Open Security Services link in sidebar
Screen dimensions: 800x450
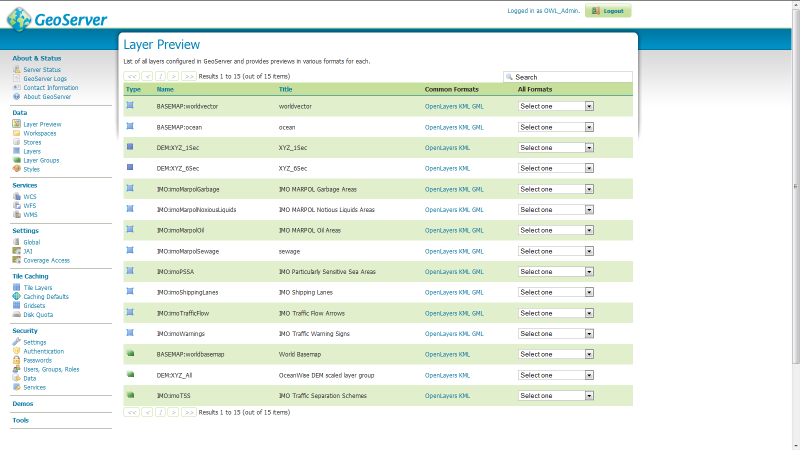click(x=34, y=387)
